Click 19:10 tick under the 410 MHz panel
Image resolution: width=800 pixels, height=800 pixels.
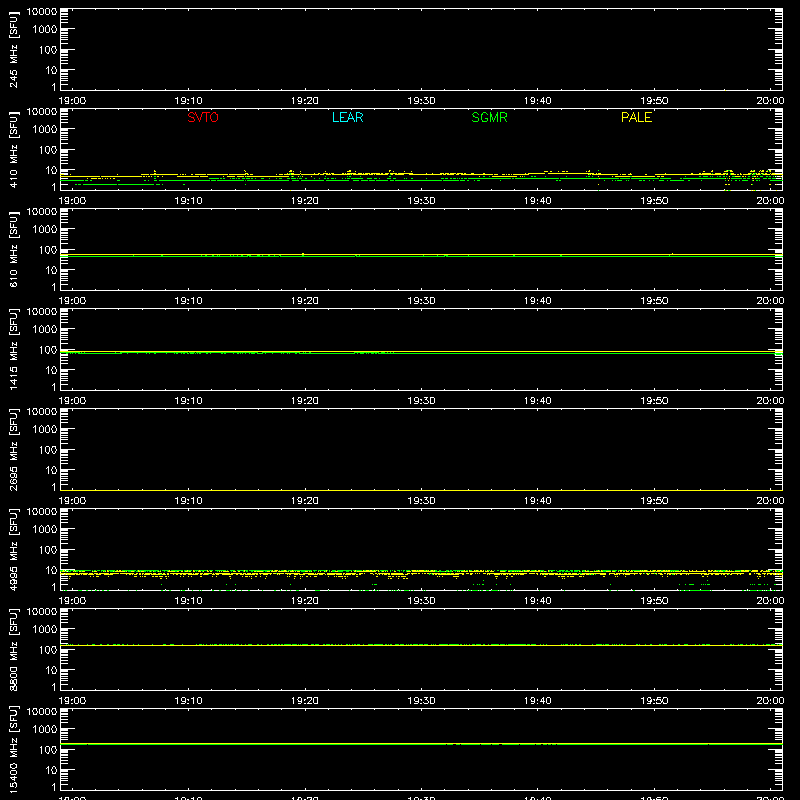click(188, 201)
